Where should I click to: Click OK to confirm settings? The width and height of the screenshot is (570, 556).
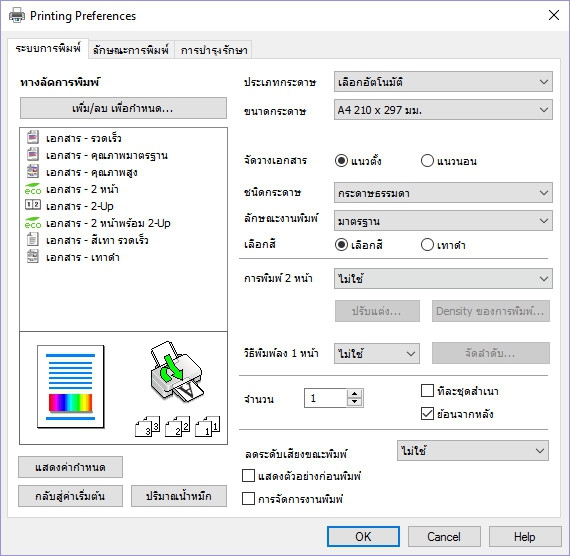[x=363, y=536]
